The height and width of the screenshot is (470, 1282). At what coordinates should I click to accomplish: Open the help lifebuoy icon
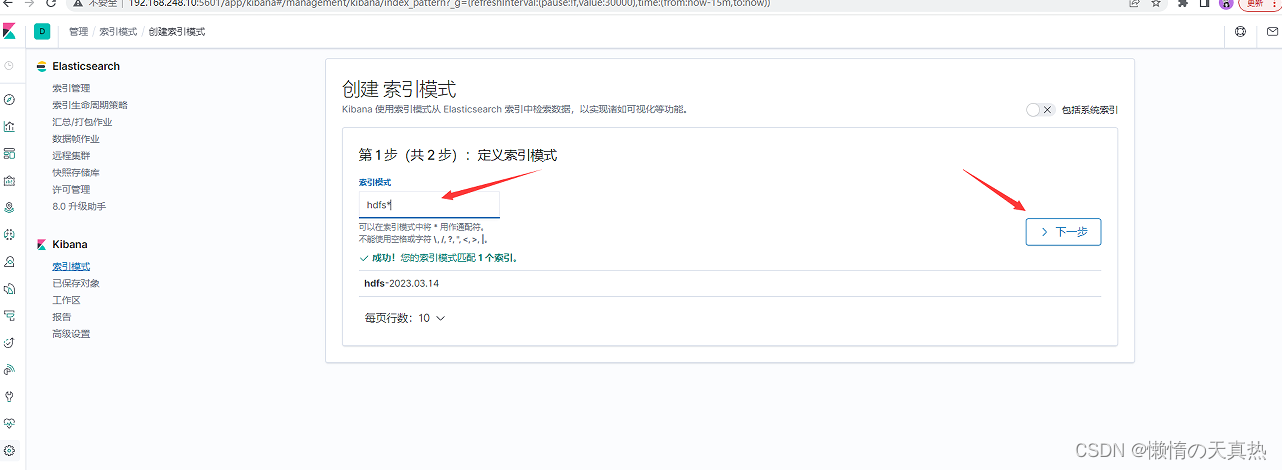point(1241,31)
